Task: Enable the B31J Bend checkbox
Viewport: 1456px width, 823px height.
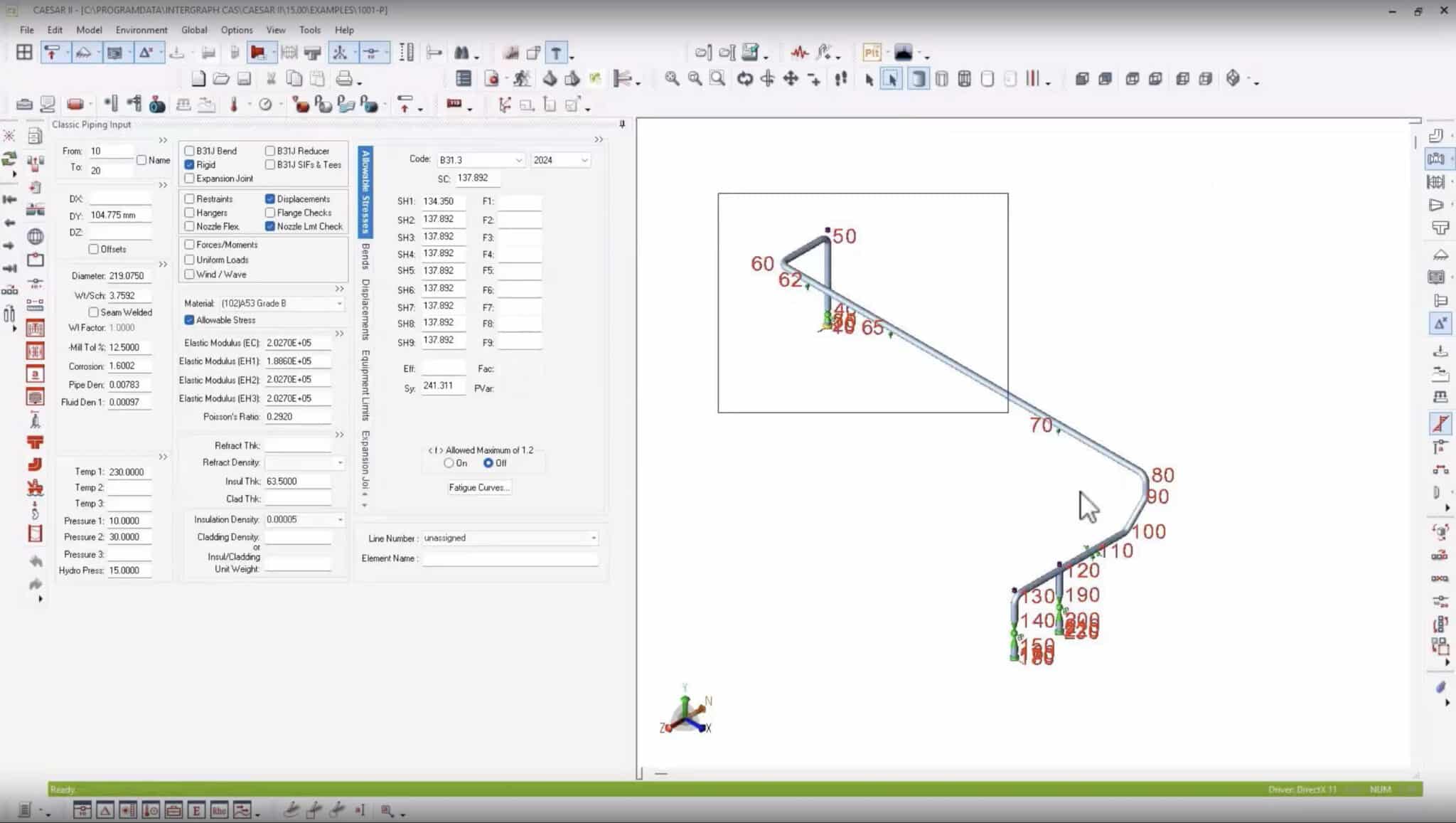Action: [189, 151]
